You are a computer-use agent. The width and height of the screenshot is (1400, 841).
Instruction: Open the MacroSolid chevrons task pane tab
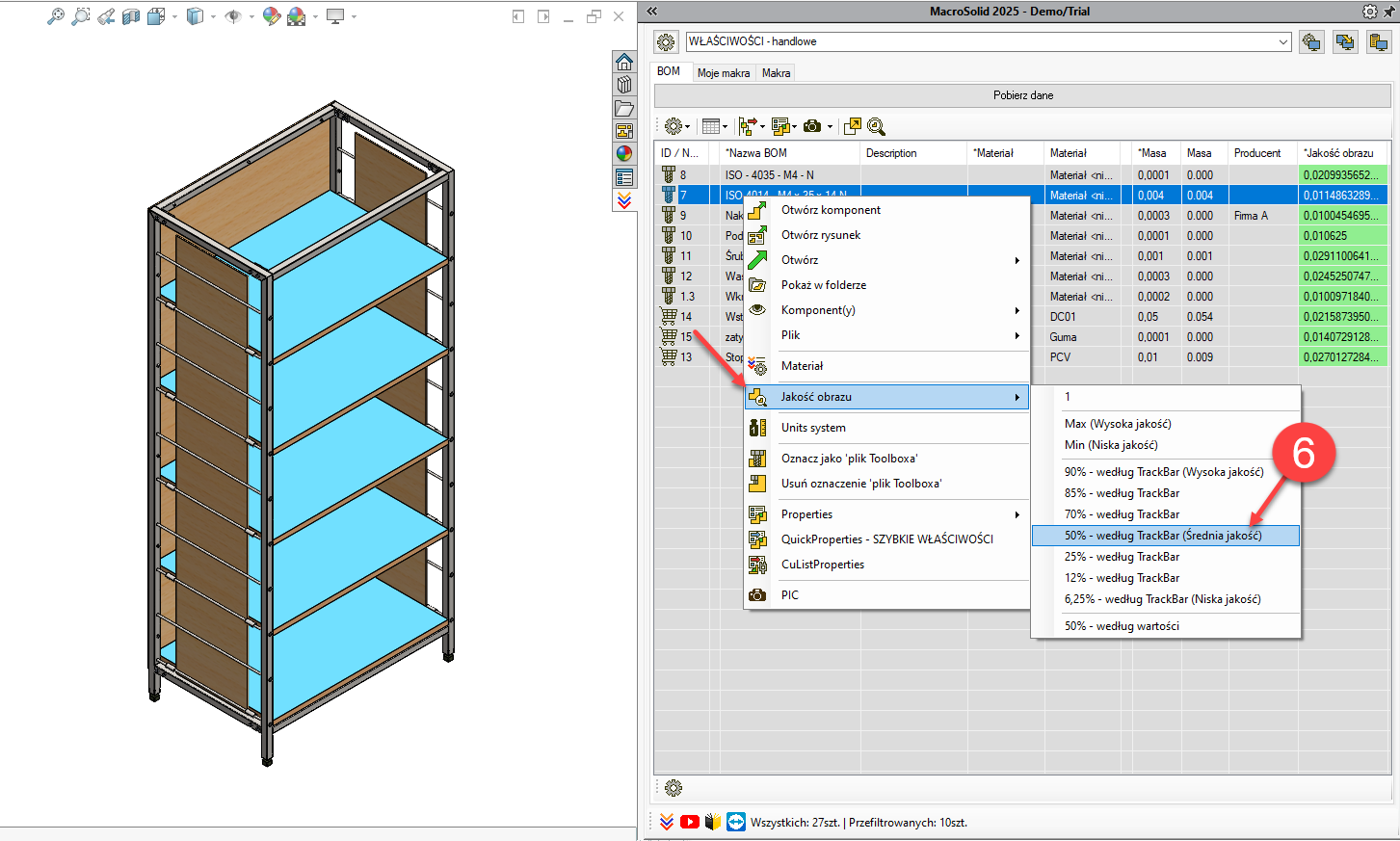click(624, 199)
